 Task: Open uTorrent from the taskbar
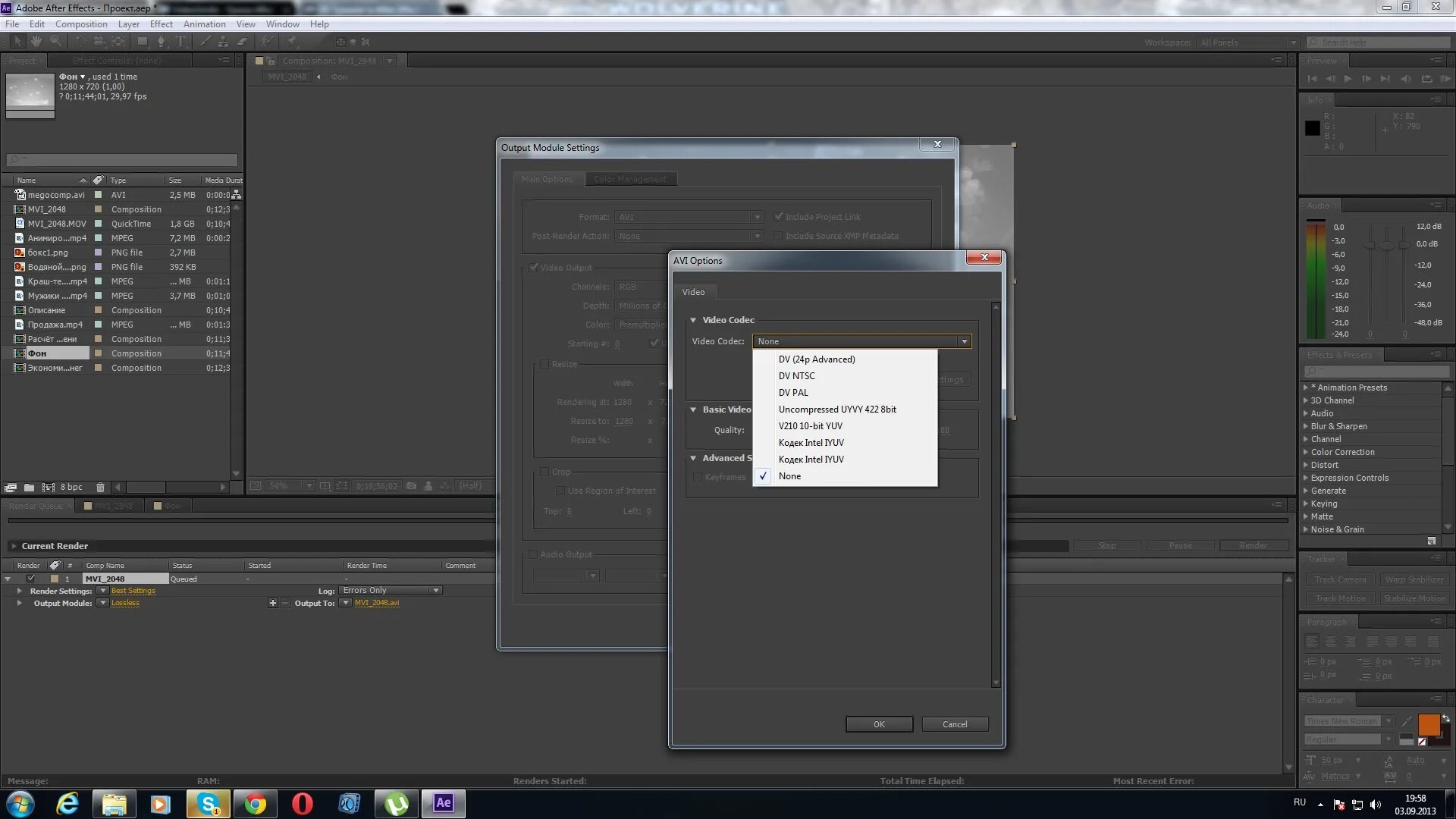coord(396,803)
